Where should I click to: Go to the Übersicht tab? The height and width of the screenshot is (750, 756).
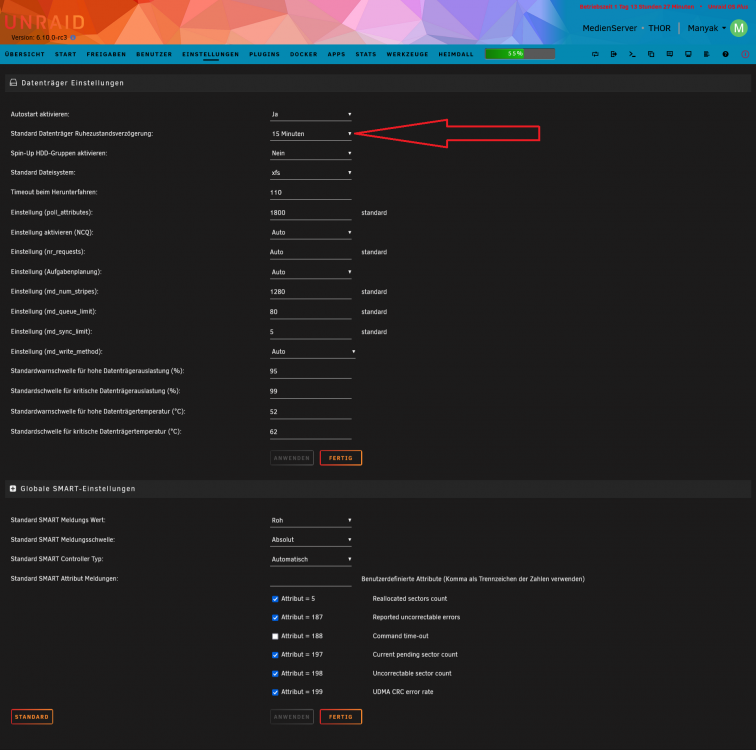[25, 54]
